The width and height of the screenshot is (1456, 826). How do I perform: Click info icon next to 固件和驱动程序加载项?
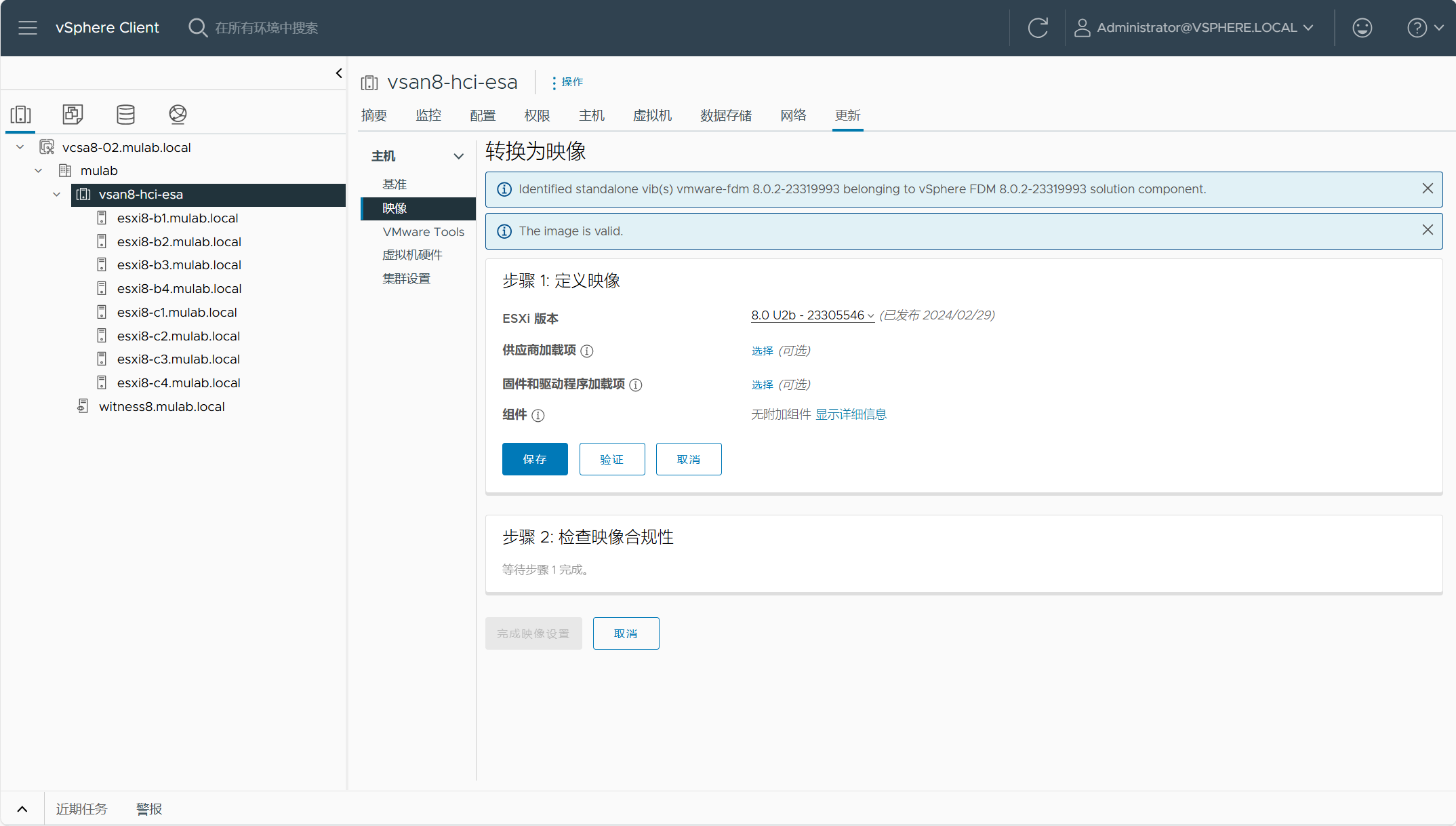coord(636,385)
